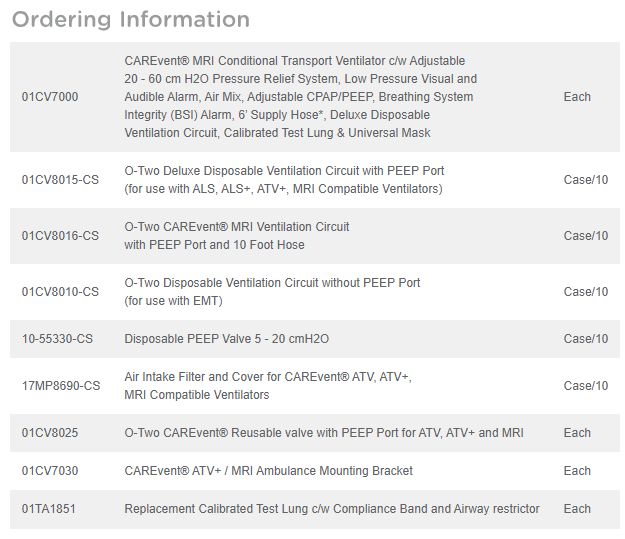Select the Ventilation Circuit without PEEP Port description
Image resolution: width=625 pixels, height=539 pixels.
272,292
